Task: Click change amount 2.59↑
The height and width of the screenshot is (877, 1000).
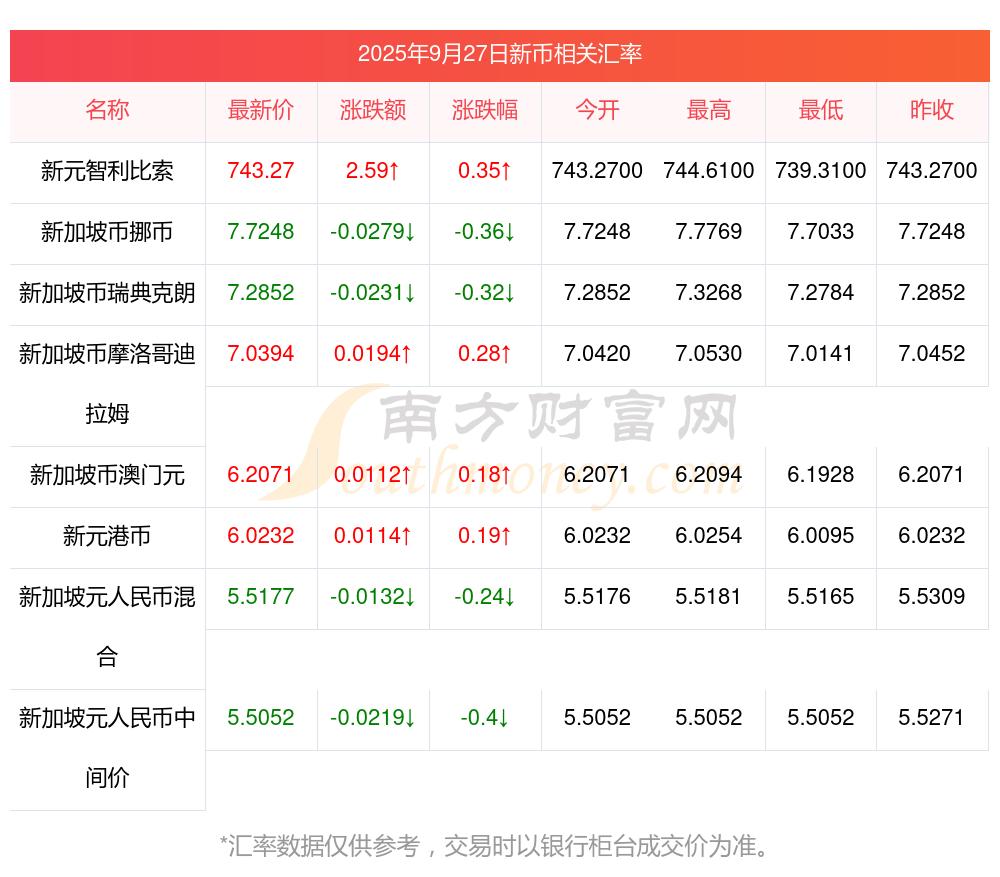Action: point(372,170)
